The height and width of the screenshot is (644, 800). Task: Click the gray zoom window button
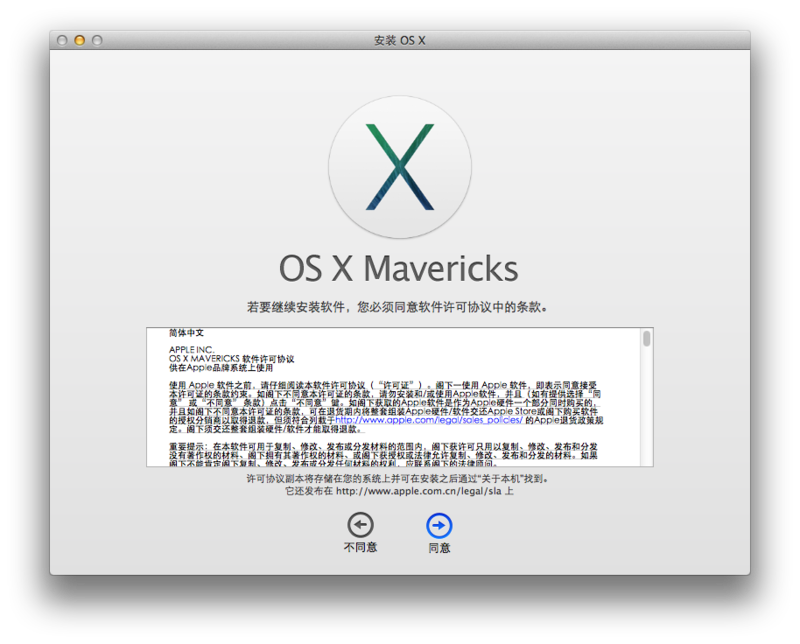pyautogui.click(x=97, y=40)
